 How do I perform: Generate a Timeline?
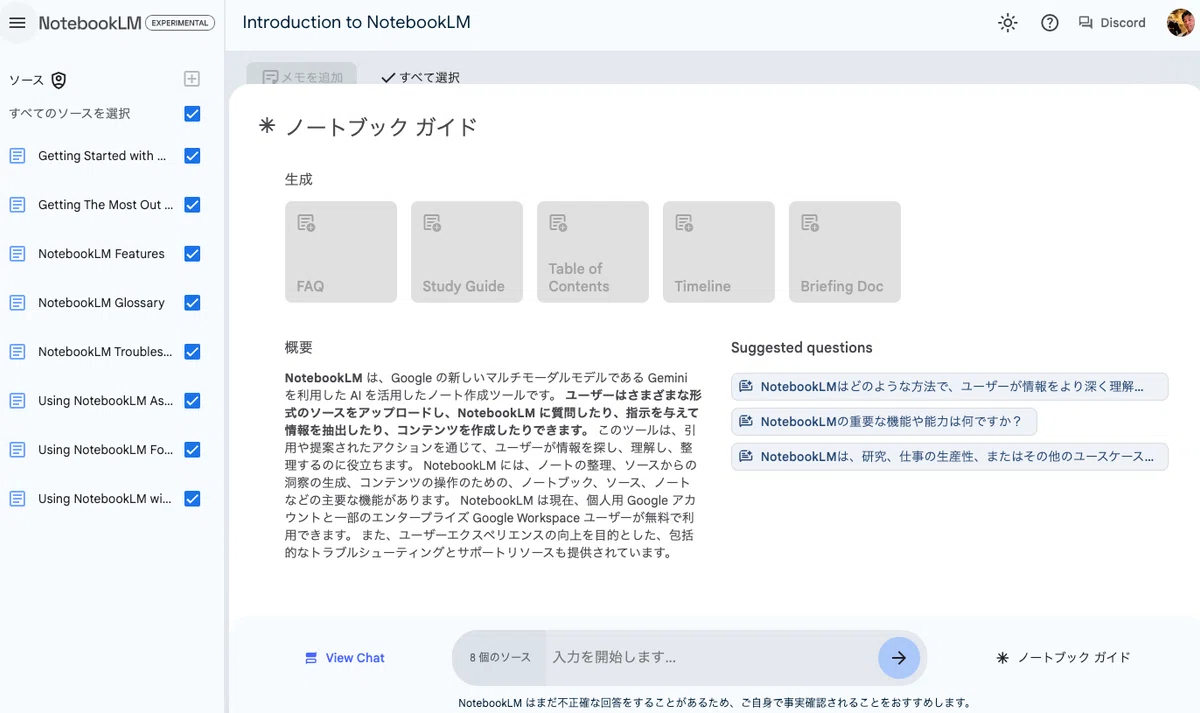pyautogui.click(x=719, y=252)
